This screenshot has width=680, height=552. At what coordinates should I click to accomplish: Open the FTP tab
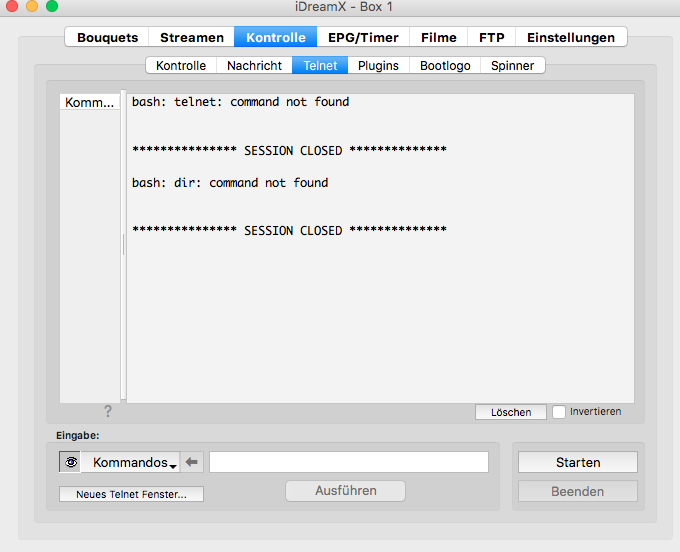coord(491,37)
